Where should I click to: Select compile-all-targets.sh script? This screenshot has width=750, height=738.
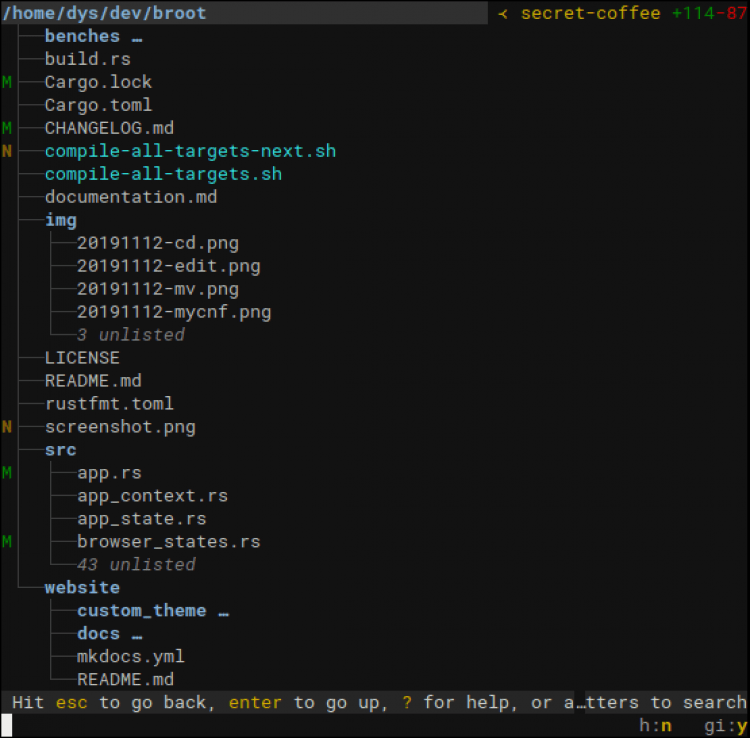164,174
